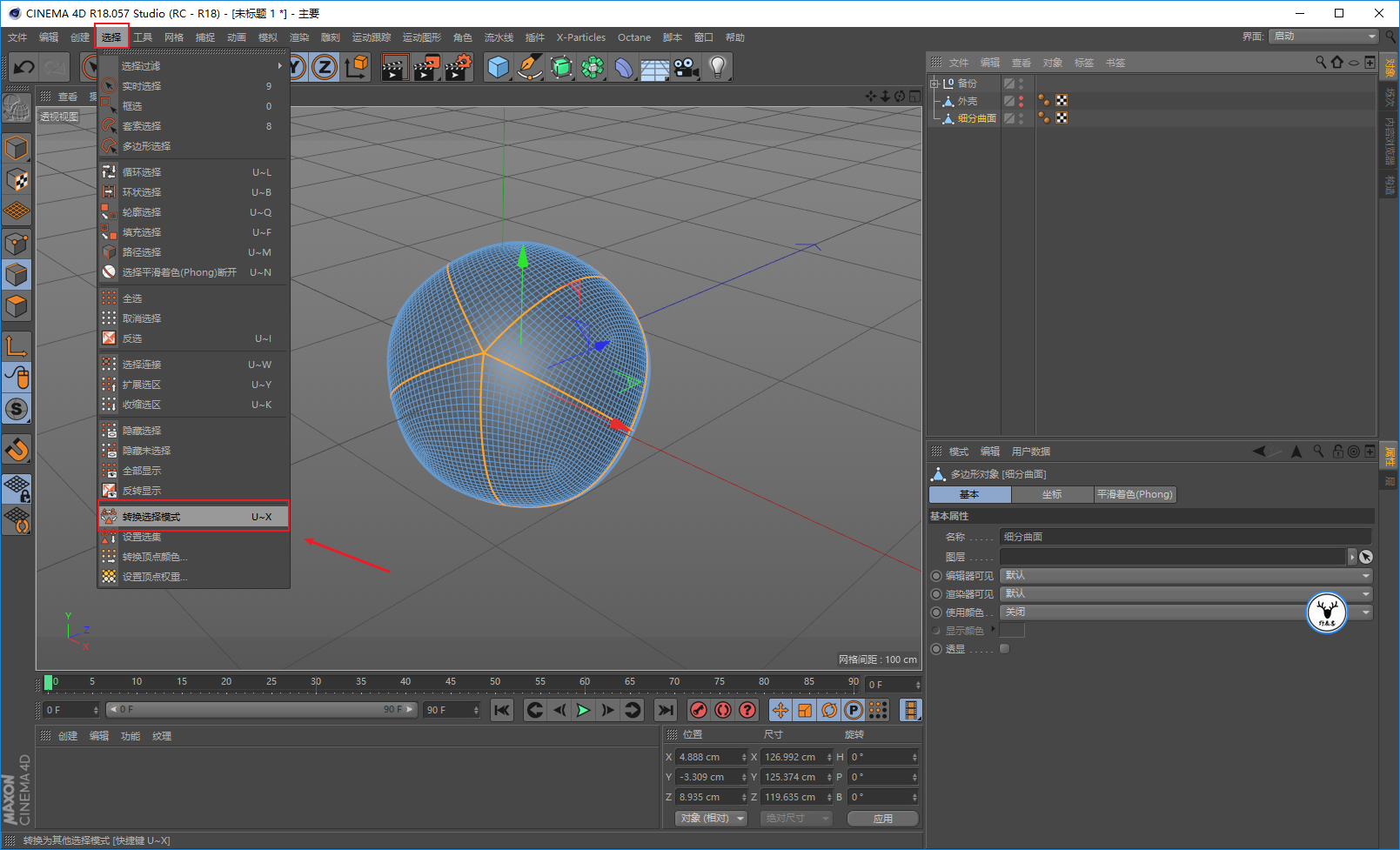This screenshot has height=850, width=1400.
Task: Click the camera object icon in toolbar
Action: [x=686, y=67]
